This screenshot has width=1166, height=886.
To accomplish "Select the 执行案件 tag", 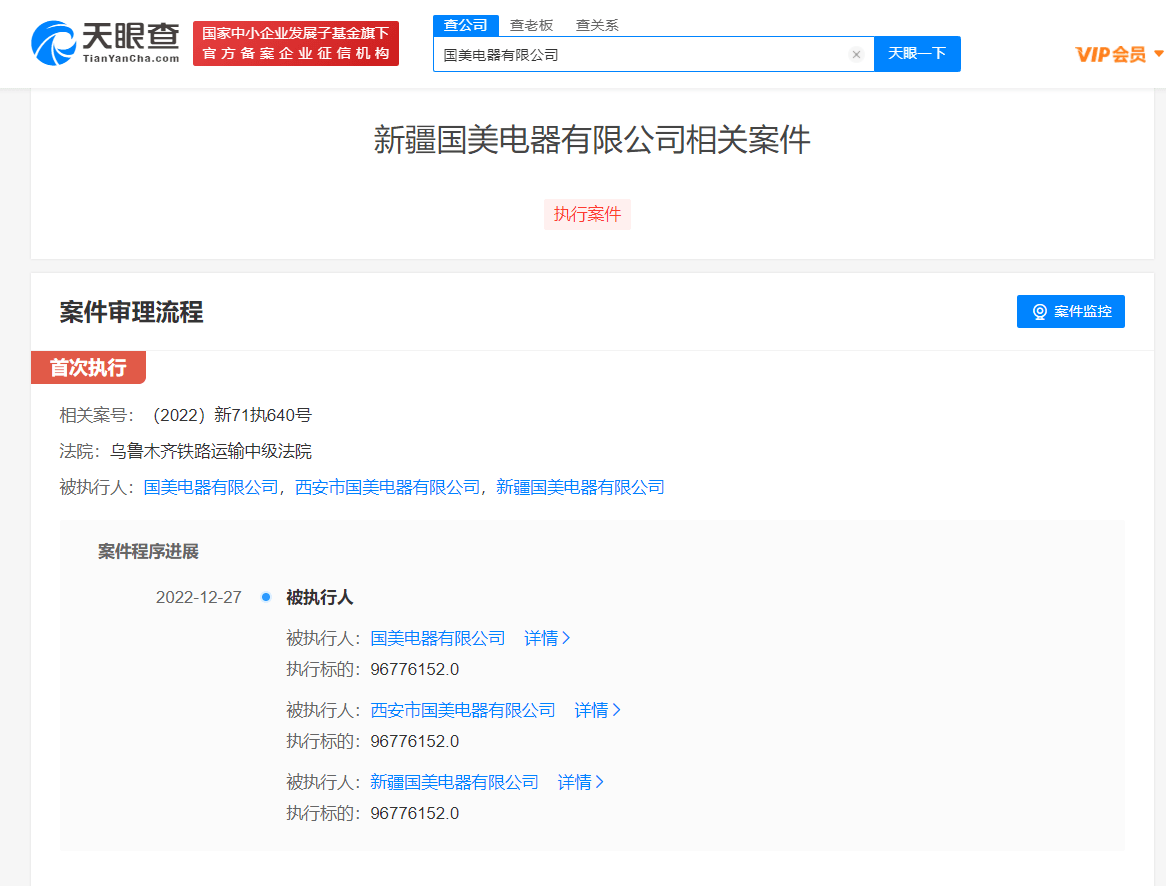I will coord(587,214).
